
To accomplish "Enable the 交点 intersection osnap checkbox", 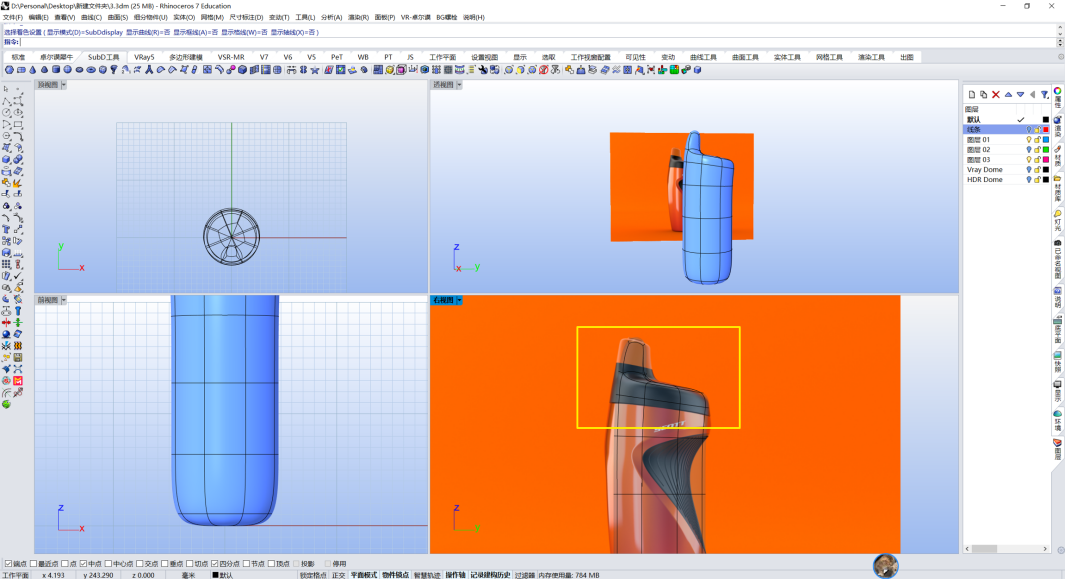I will pos(140,564).
